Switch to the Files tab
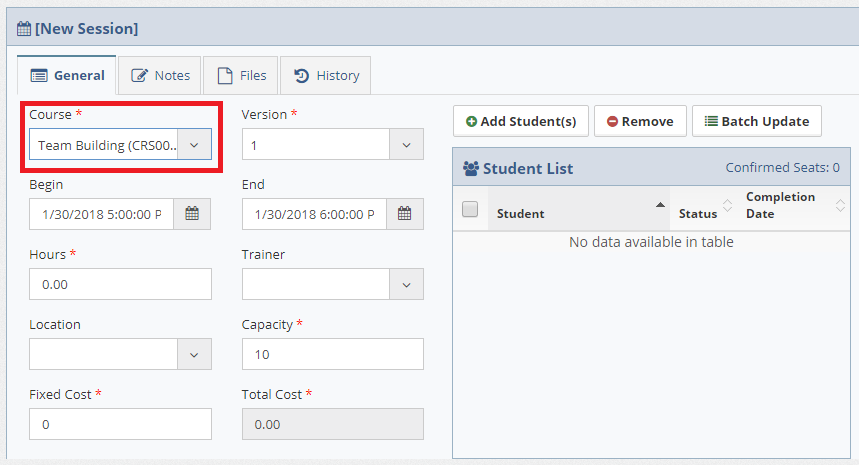Viewport: 859px width, 465px height. (242, 75)
